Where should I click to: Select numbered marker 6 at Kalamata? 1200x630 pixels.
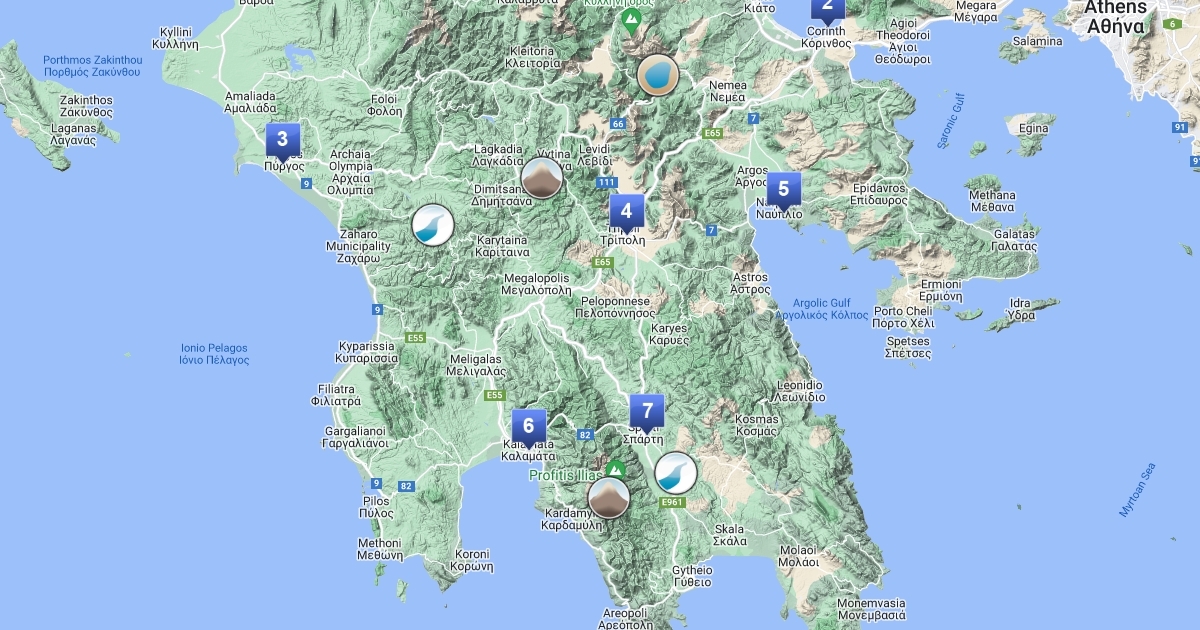click(x=529, y=426)
